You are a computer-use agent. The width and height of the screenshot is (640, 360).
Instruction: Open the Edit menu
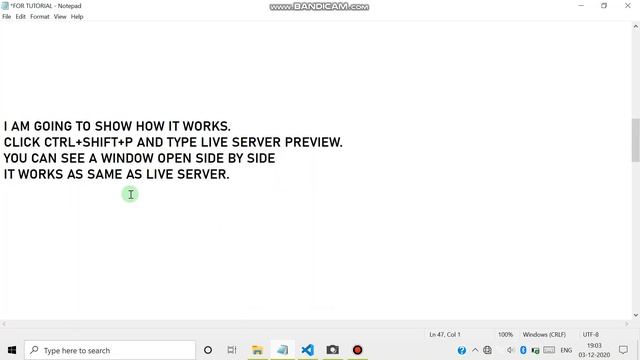20,17
